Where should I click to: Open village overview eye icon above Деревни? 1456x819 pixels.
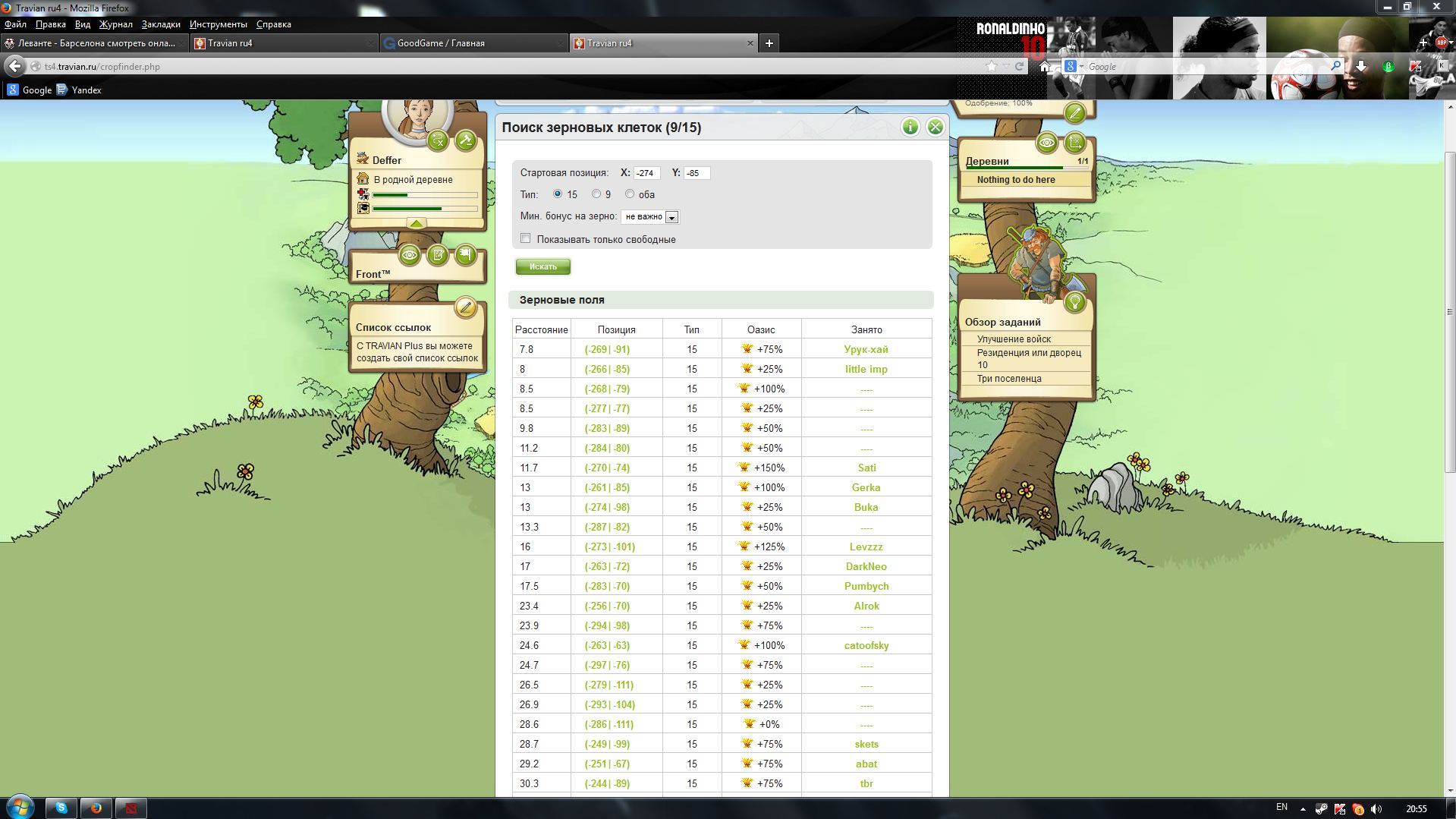pos(1047,143)
